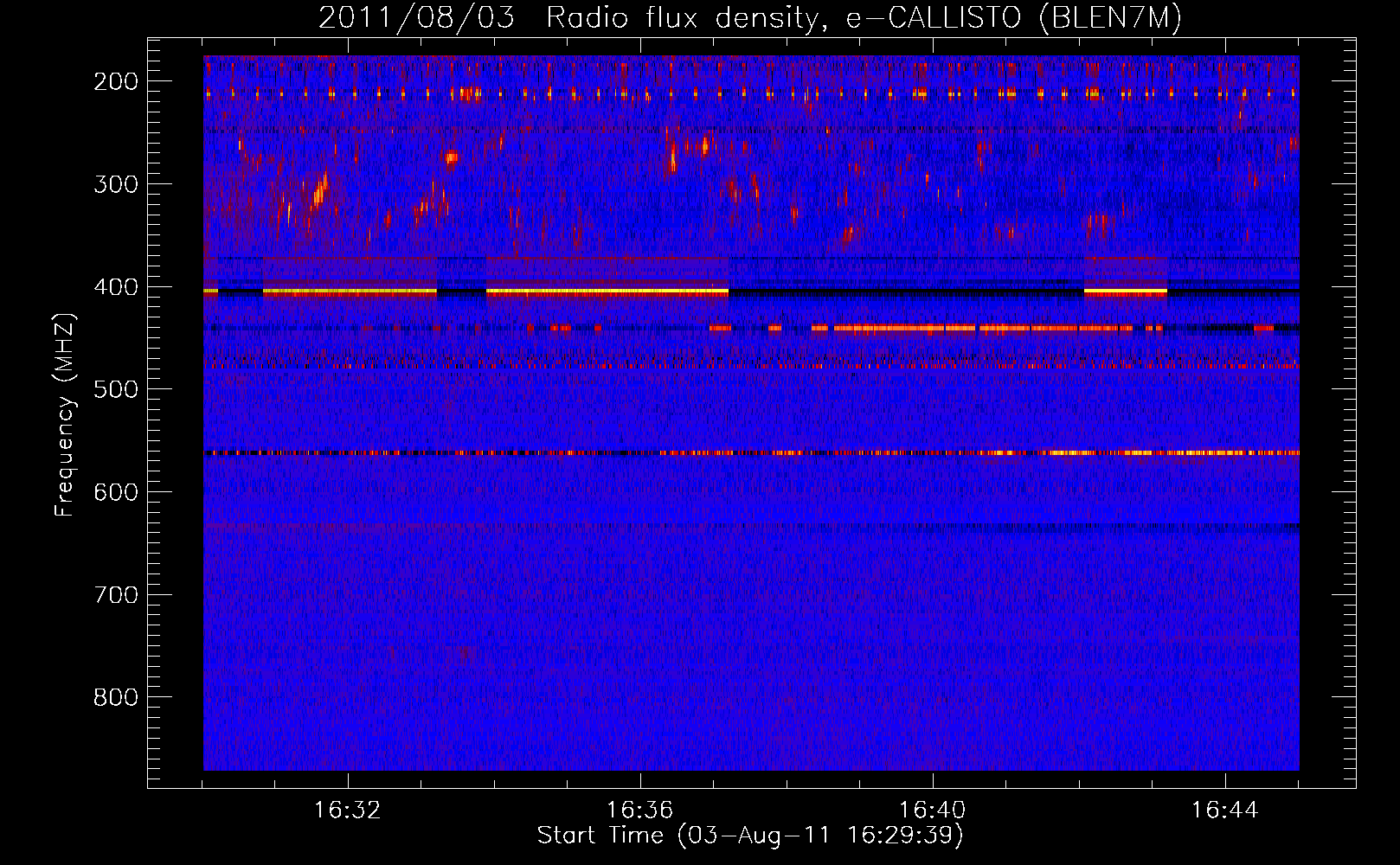Click the "Frequency (MHZ)" axis label
This screenshot has width=1400, height=865.
pos(66,414)
